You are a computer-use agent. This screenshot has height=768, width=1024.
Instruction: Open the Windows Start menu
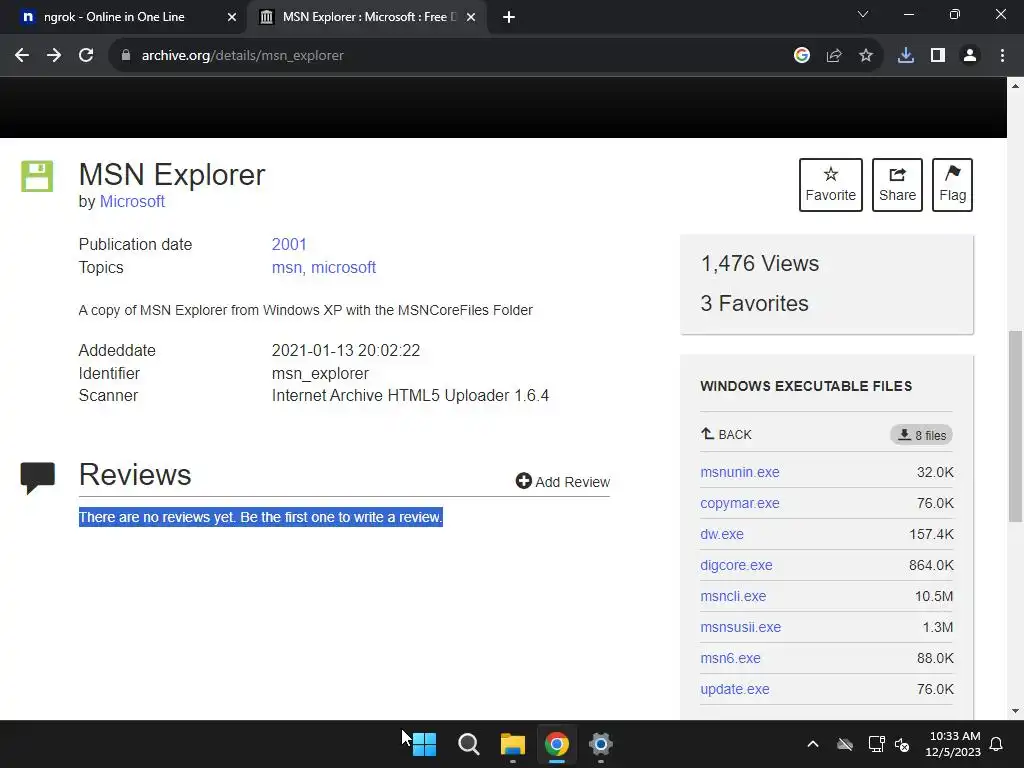[424, 744]
